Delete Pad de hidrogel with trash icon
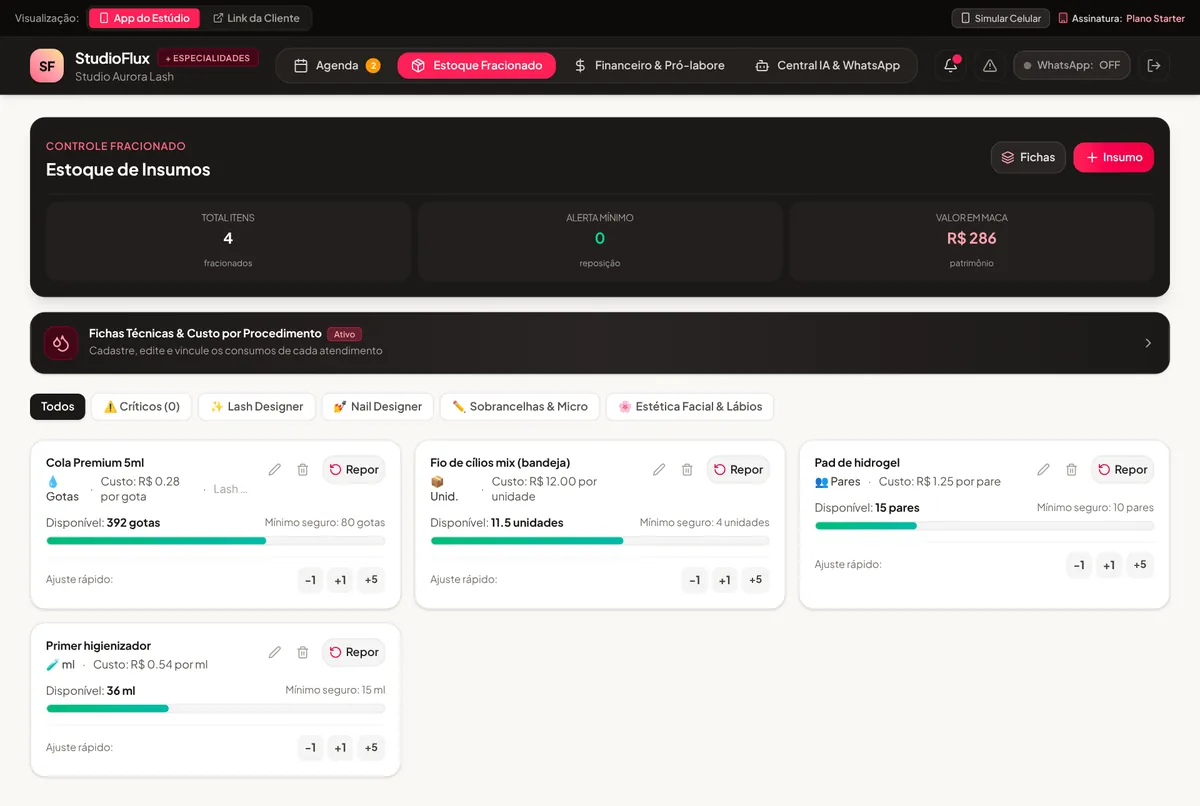The image size is (1200, 806). 1071,470
